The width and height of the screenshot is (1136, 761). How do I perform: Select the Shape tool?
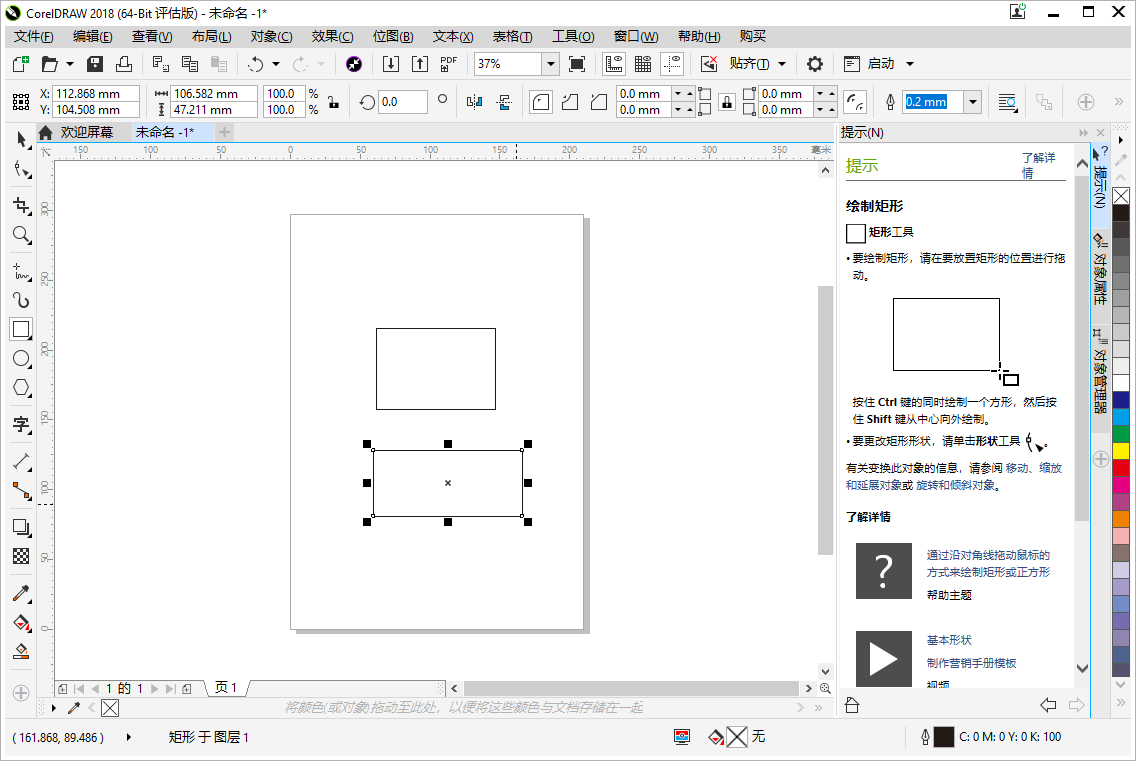(x=21, y=170)
